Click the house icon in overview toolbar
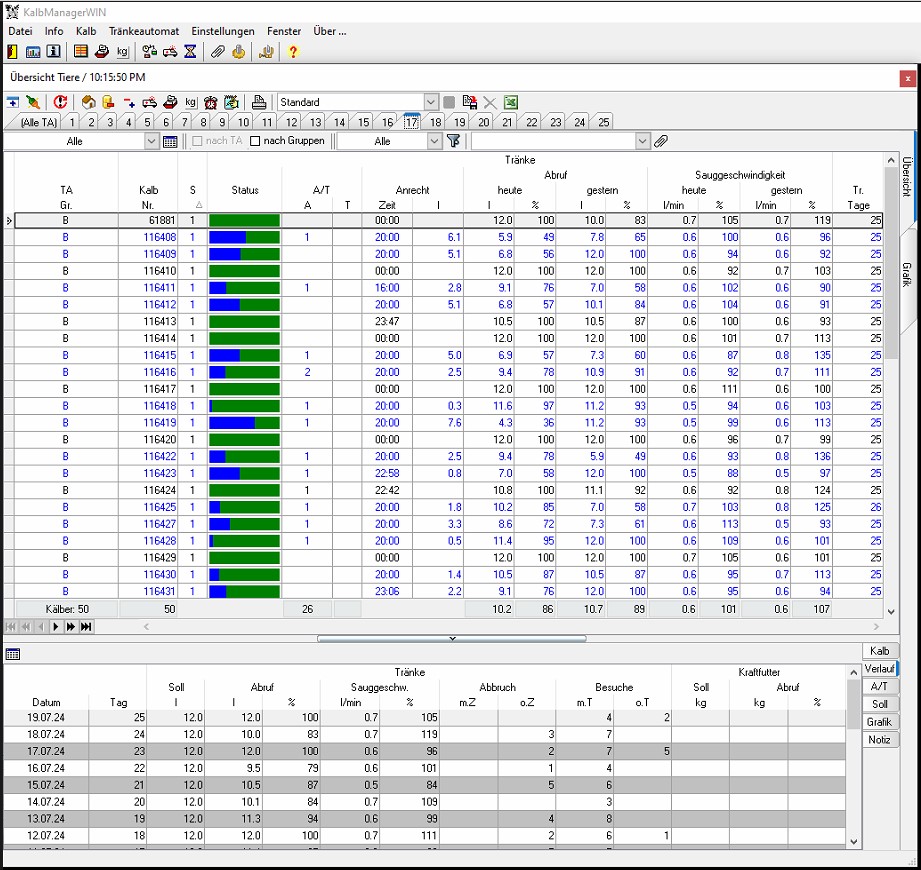The image size is (921, 870). pyautogui.click(x=88, y=102)
